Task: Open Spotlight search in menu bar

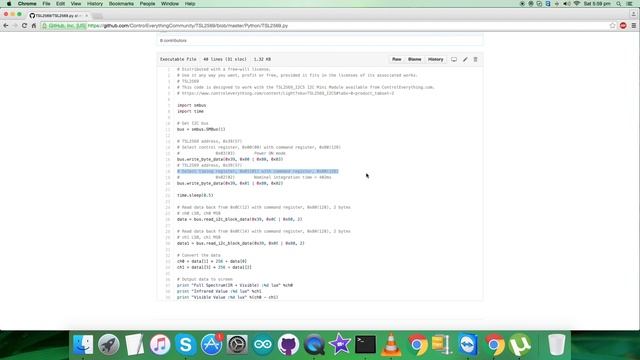Action: 619,4
